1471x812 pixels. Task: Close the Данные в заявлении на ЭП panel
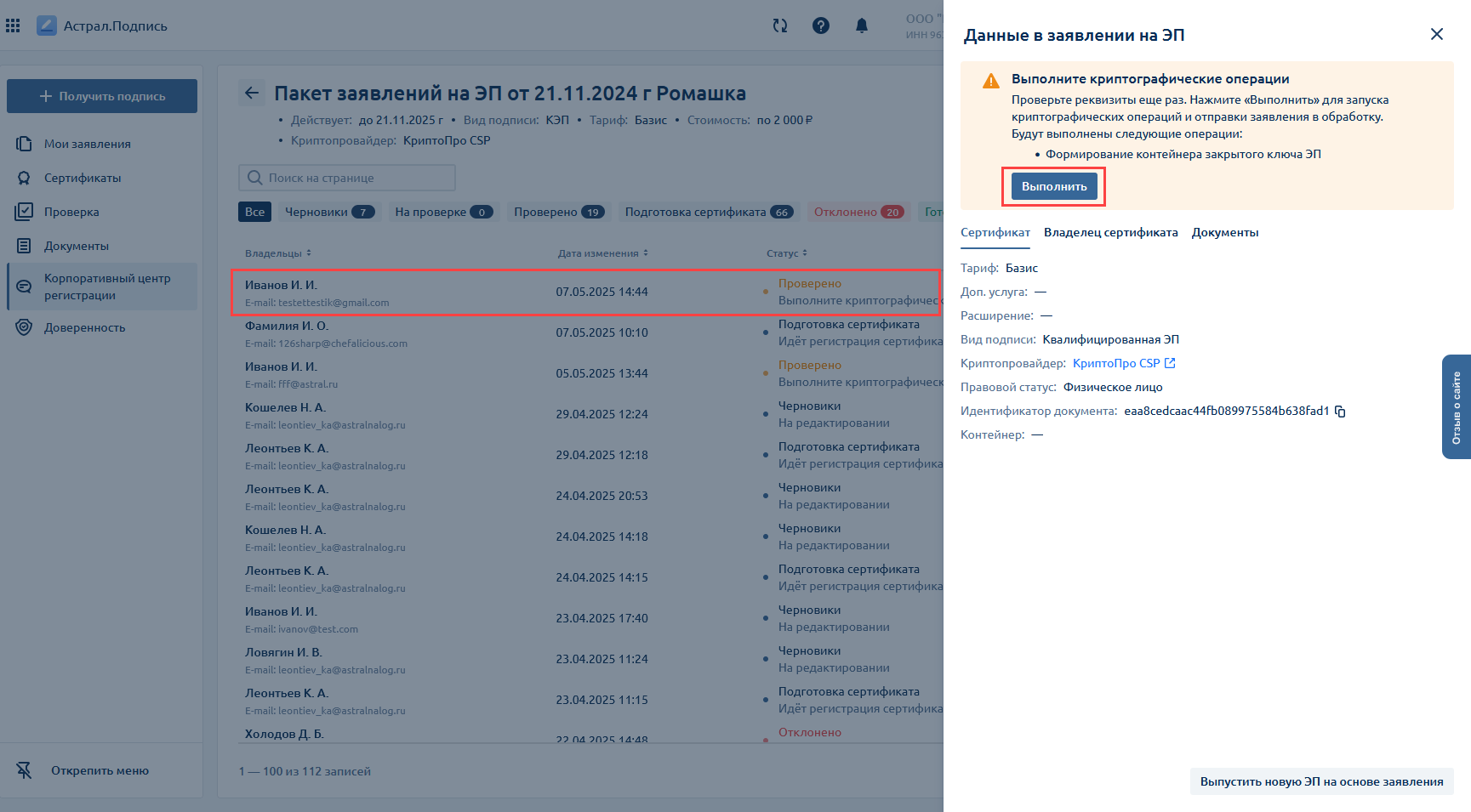click(1437, 34)
